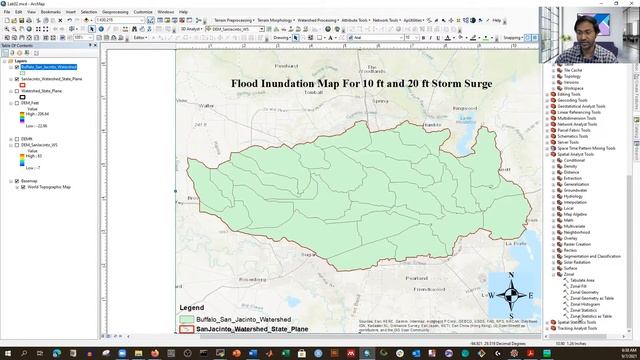Toggle the Basemap group checkbox
Viewport: 640px width, 360px height.
pyautogui.click(x=17, y=181)
